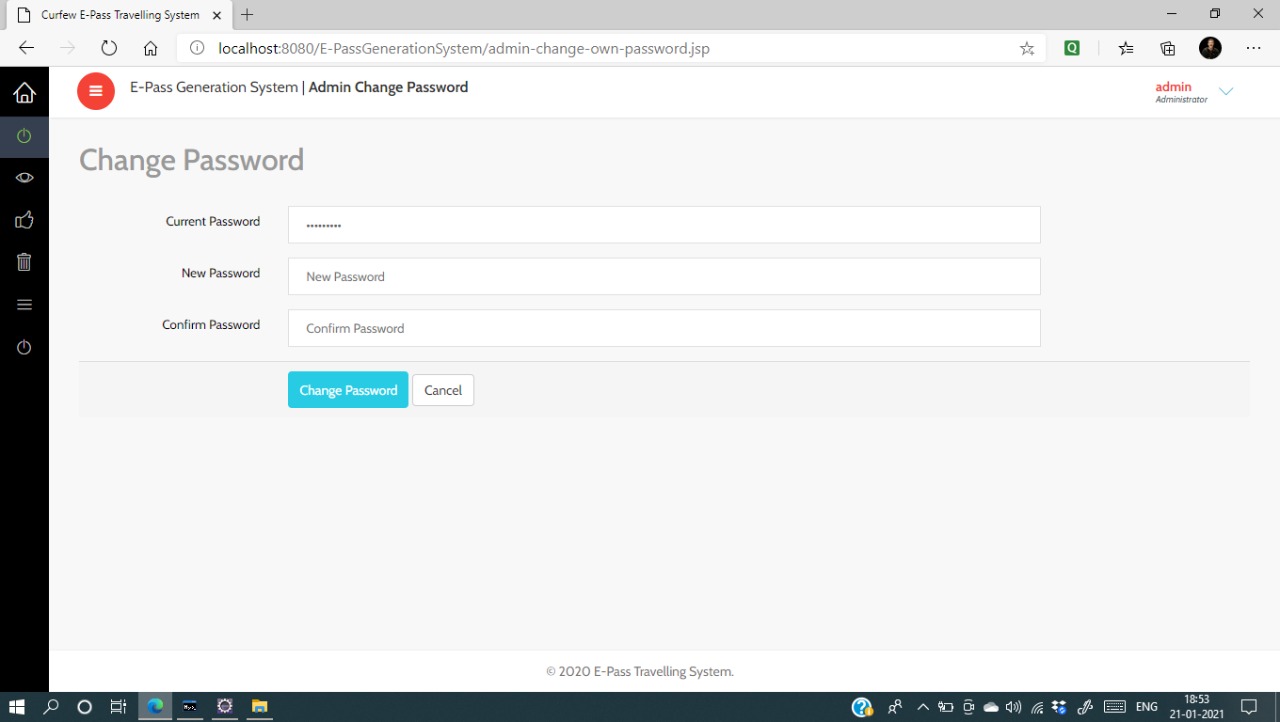Open the Favorites list icon
This screenshot has width=1280, height=722.
click(x=1126, y=48)
